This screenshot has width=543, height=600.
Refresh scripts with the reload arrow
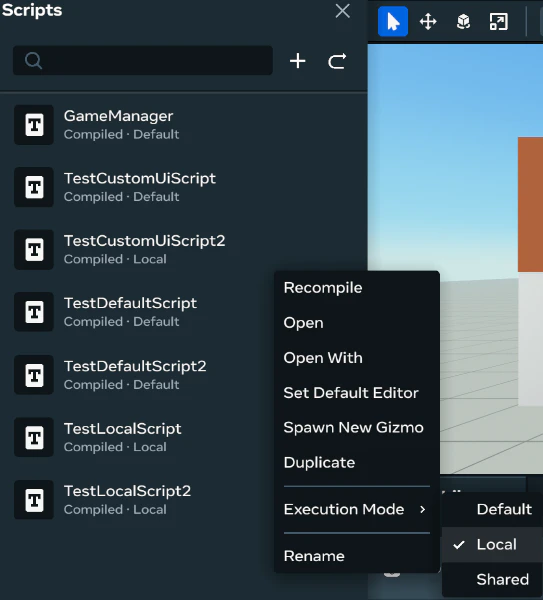click(337, 61)
